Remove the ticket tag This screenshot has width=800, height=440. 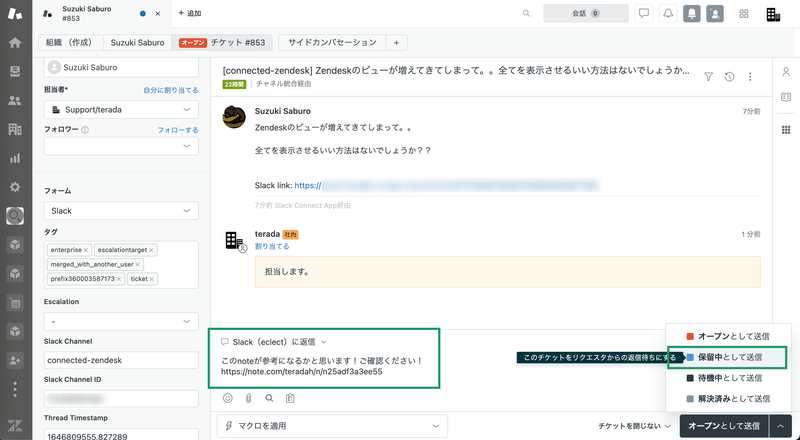click(152, 279)
